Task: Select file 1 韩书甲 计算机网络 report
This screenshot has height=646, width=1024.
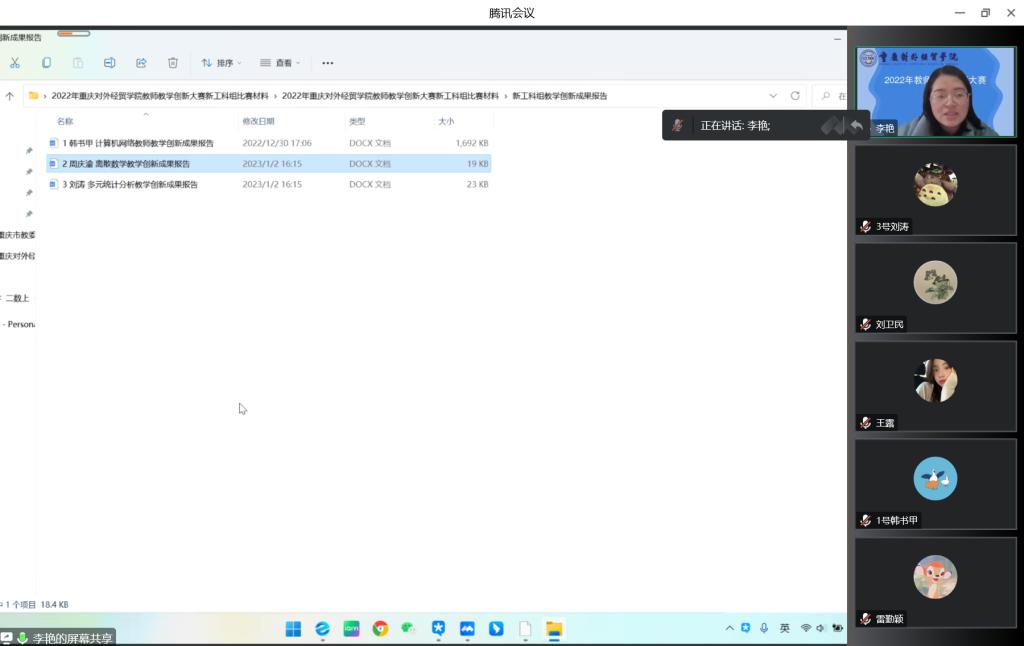Action: 138,143
